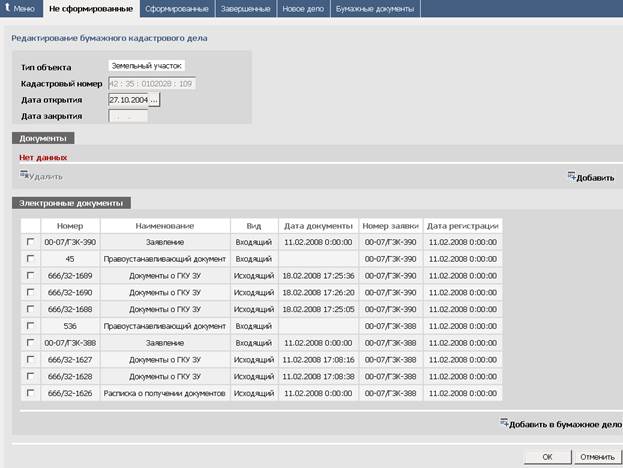Click Добавить в бумажное дело icon
The width and height of the screenshot is (623, 468).
click(x=503, y=424)
